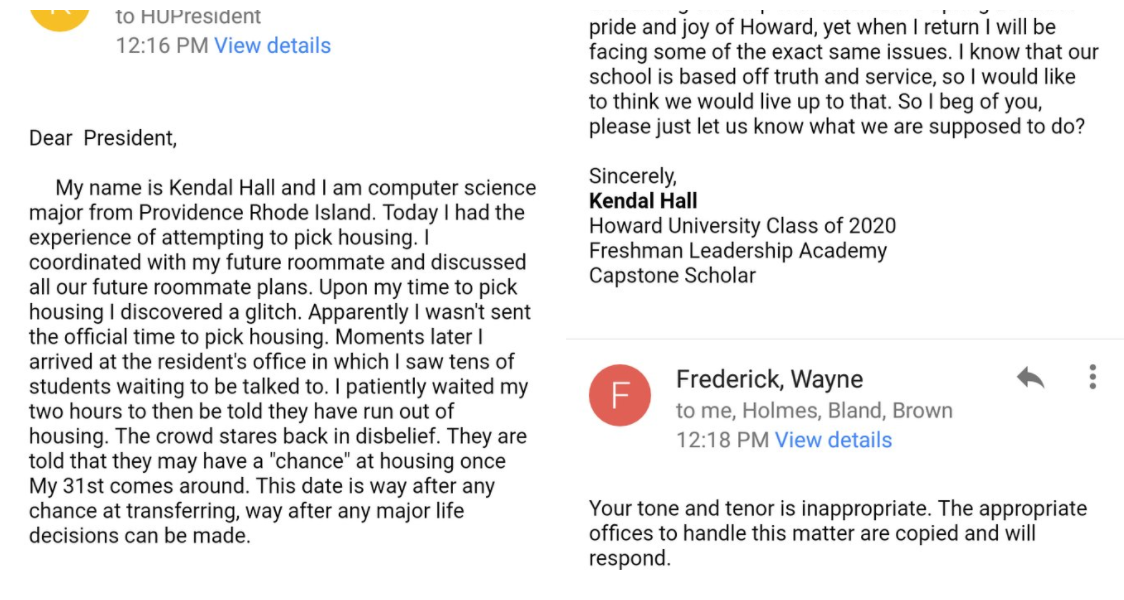The height and width of the screenshot is (600, 1124).
Task: Click the bold Kendal Hall signature name
Action: 643,201
